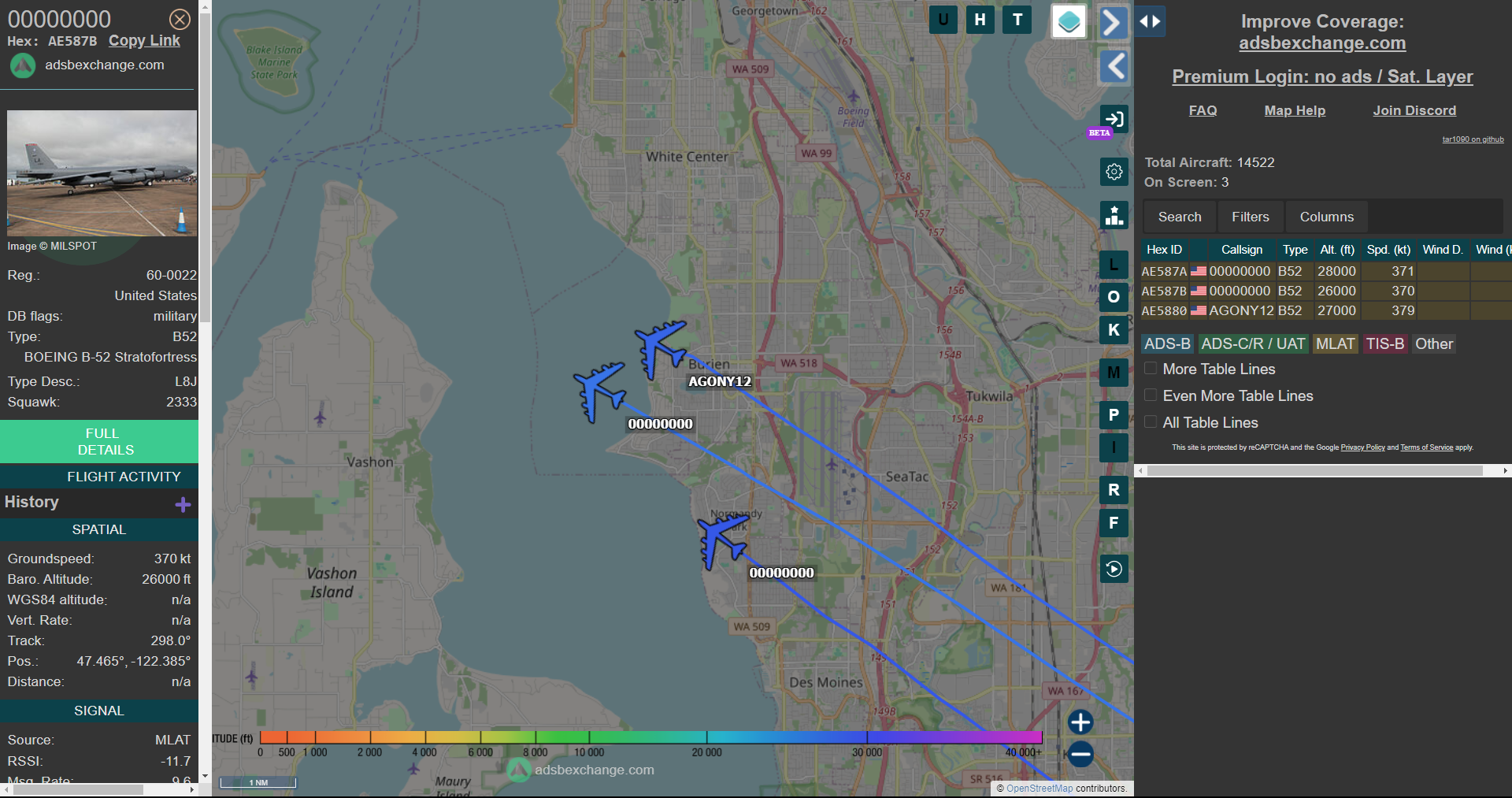Open FULL DETAILS button
The height and width of the screenshot is (798, 1512).
point(99,441)
